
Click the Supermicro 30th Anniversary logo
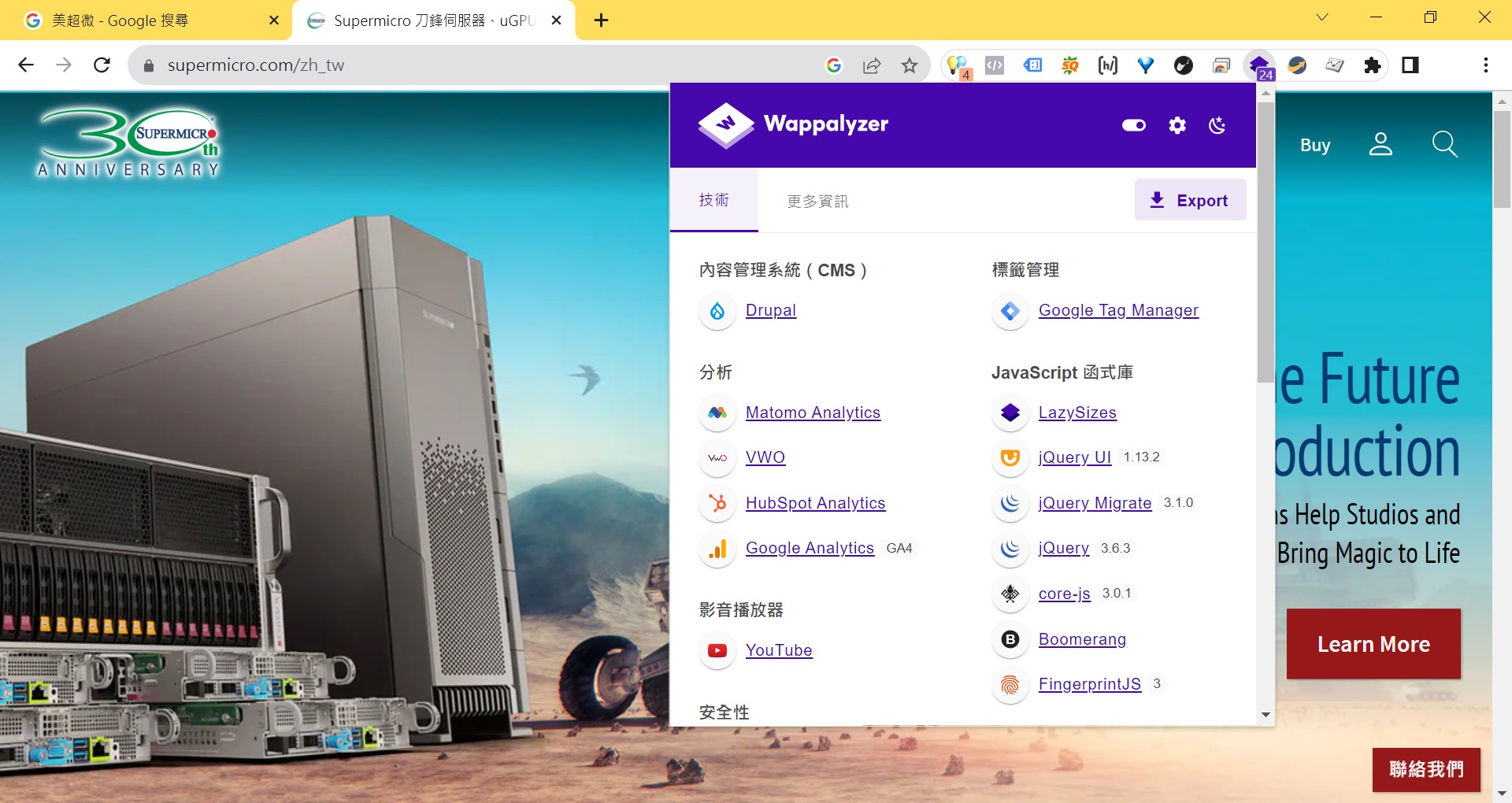128,142
